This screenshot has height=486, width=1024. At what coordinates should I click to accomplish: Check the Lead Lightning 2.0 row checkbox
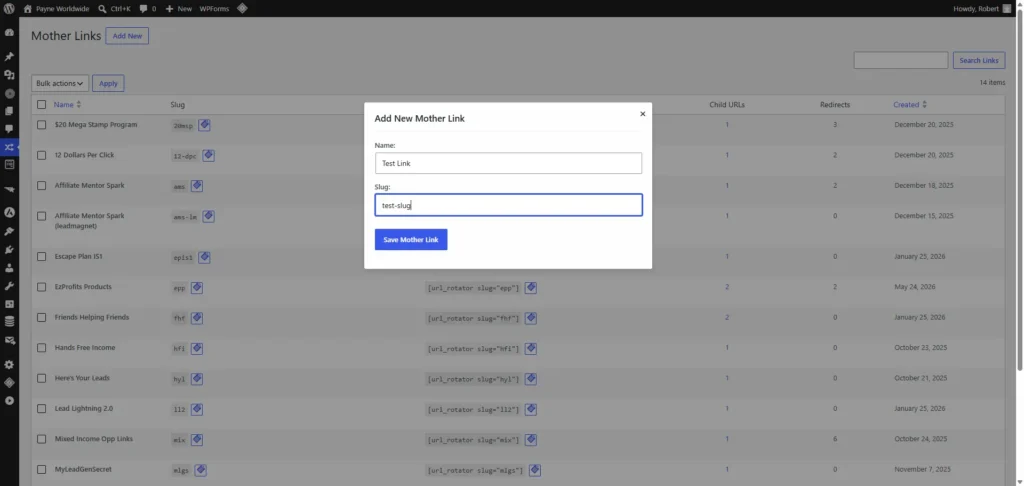pos(42,409)
